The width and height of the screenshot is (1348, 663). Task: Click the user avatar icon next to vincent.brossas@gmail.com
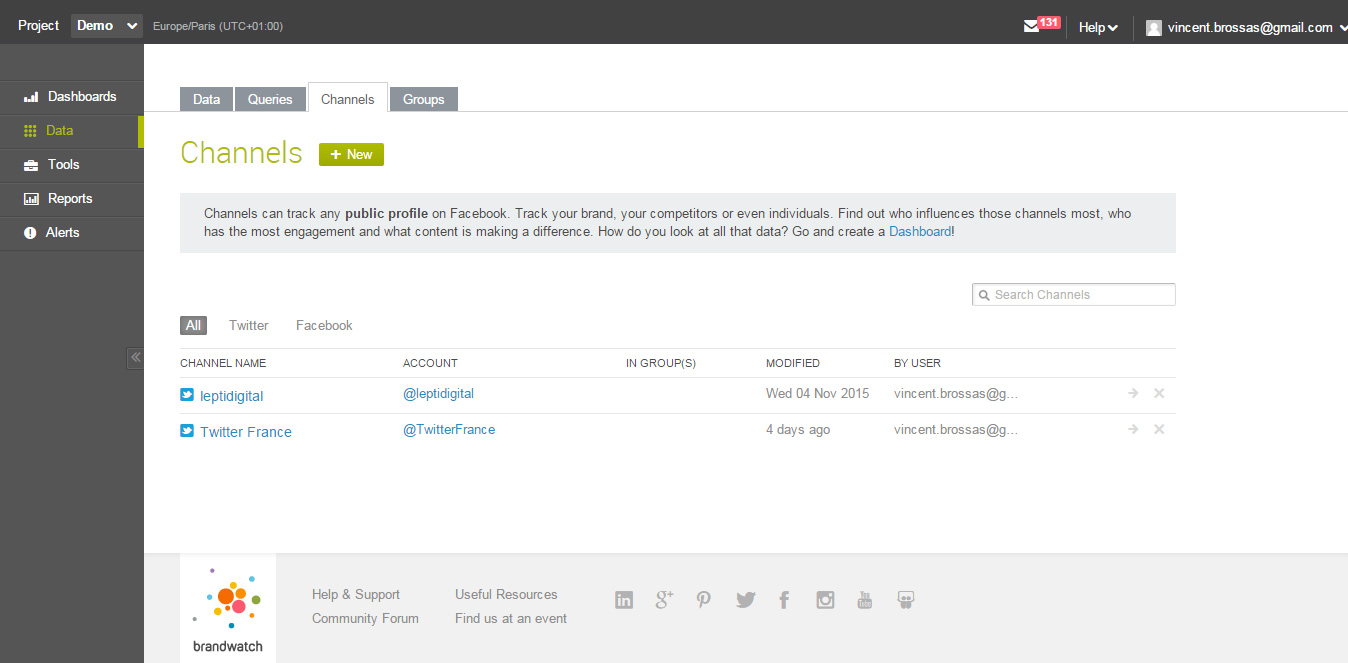(x=1154, y=28)
